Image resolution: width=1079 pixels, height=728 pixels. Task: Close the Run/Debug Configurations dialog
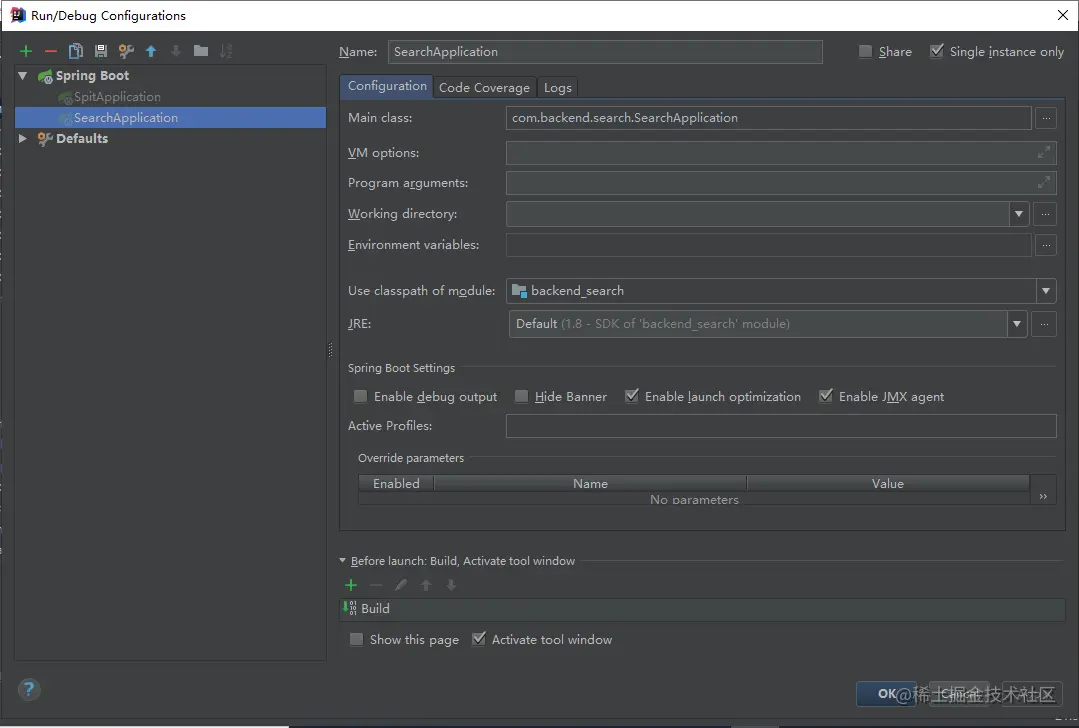tap(1062, 15)
